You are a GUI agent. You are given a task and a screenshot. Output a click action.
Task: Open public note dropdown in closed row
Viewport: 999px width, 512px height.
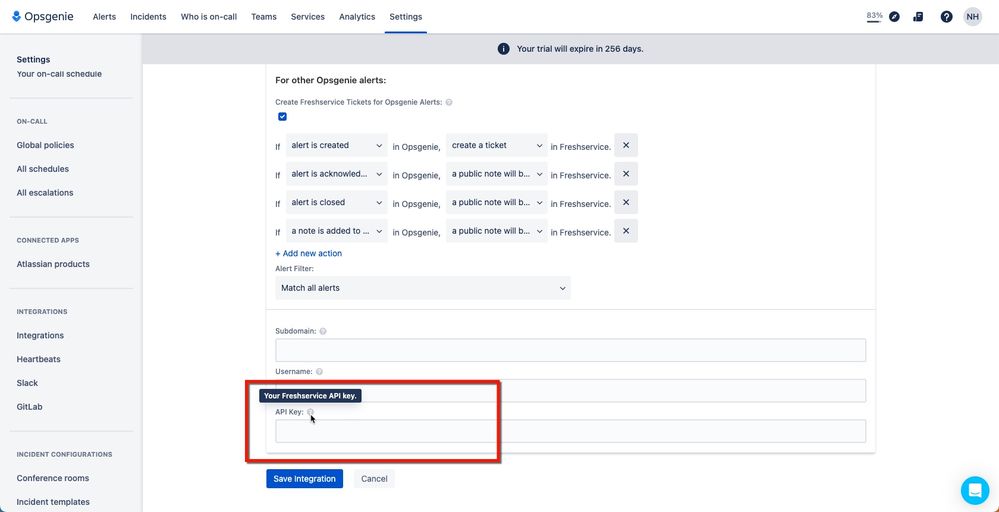tap(496, 203)
